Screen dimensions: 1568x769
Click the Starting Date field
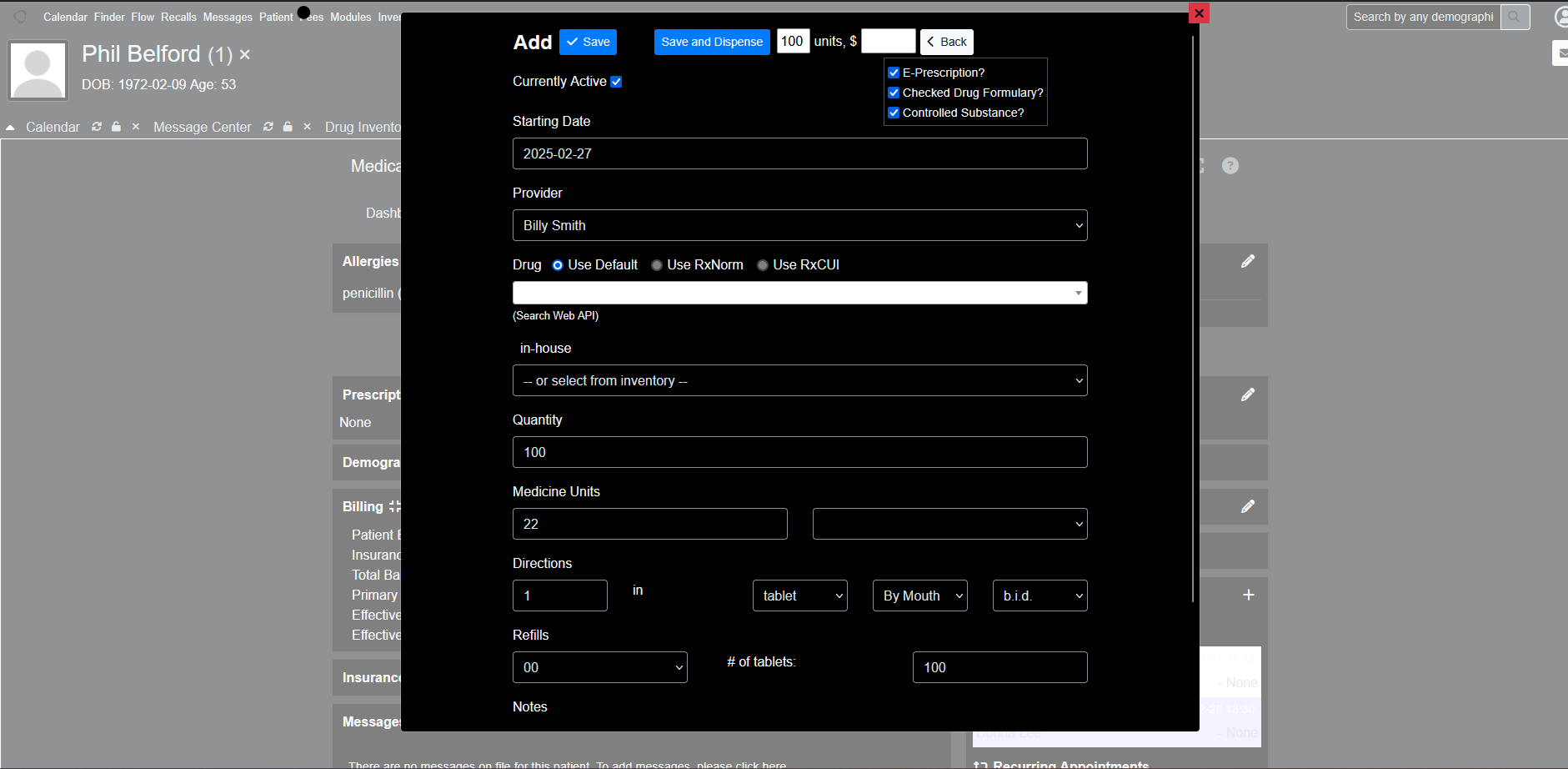pos(800,153)
